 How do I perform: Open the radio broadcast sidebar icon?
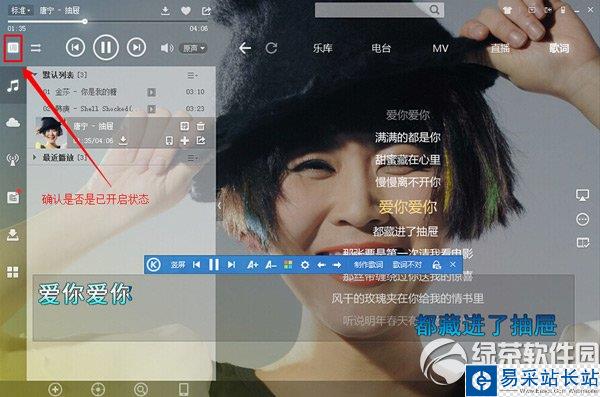[13, 160]
